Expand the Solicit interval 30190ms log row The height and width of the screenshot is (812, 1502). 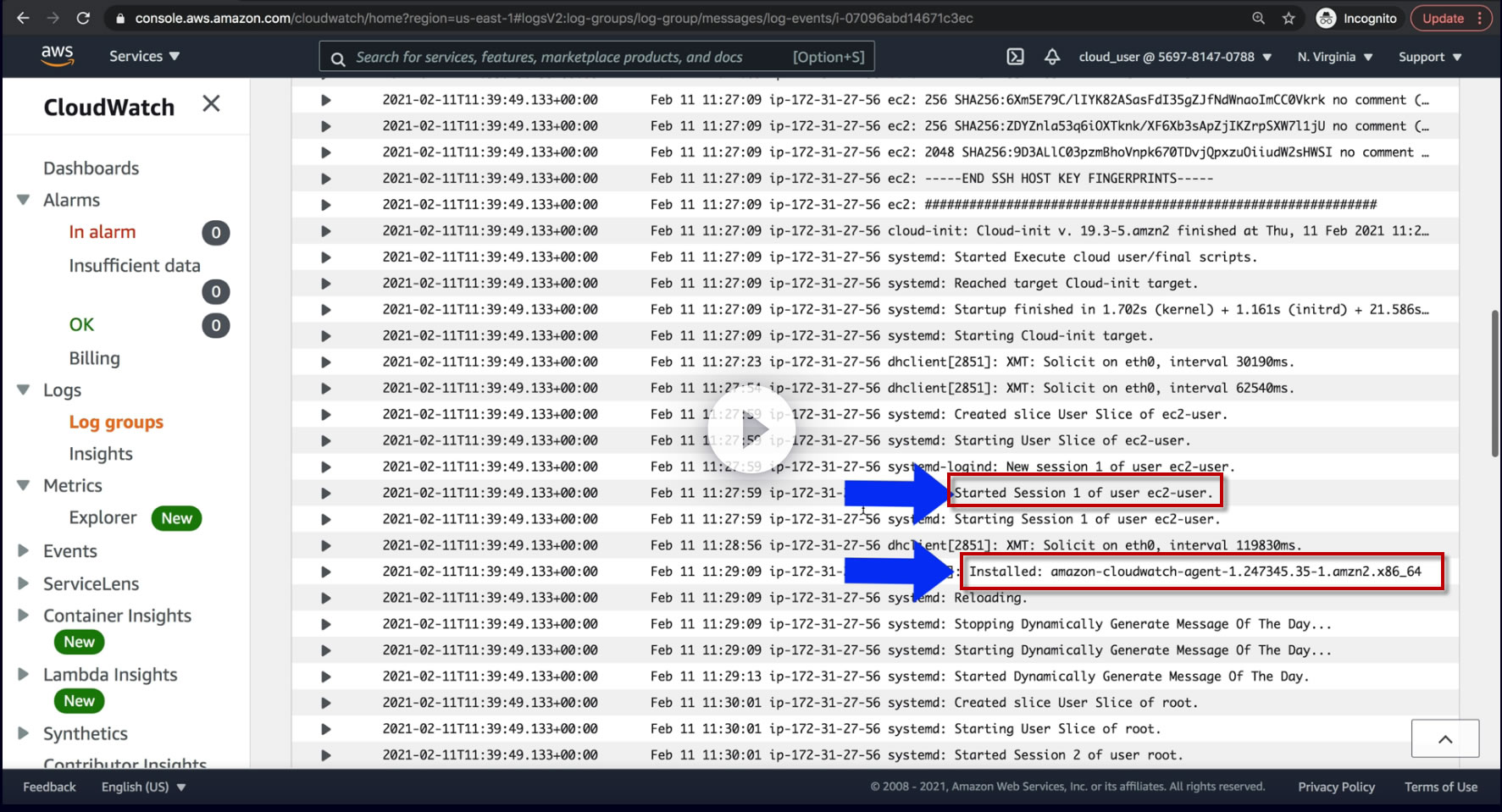[325, 362]
